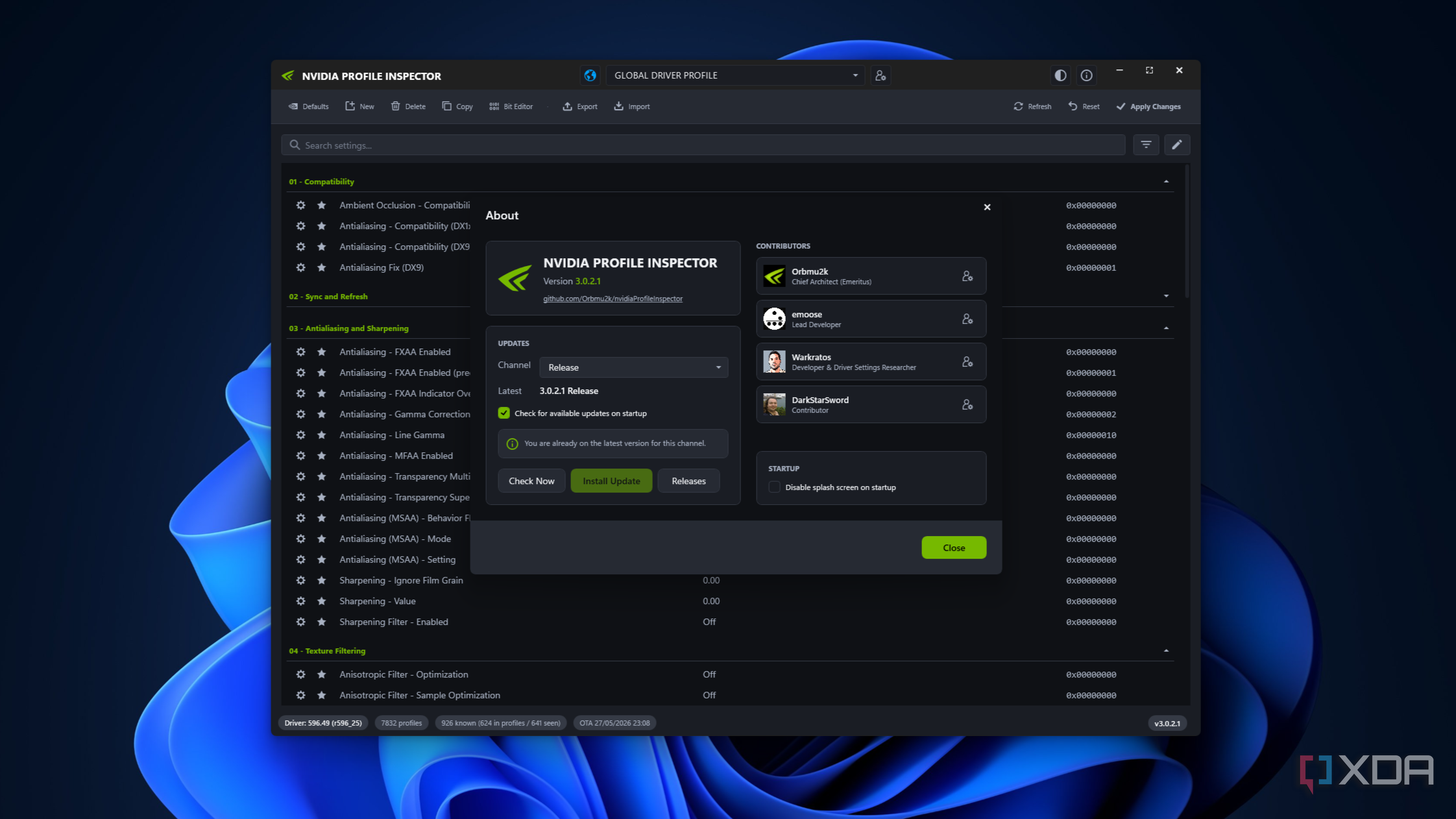Click the Warkratos avatar
This screenshot has height=819, width=1456.
click(774, 361)
